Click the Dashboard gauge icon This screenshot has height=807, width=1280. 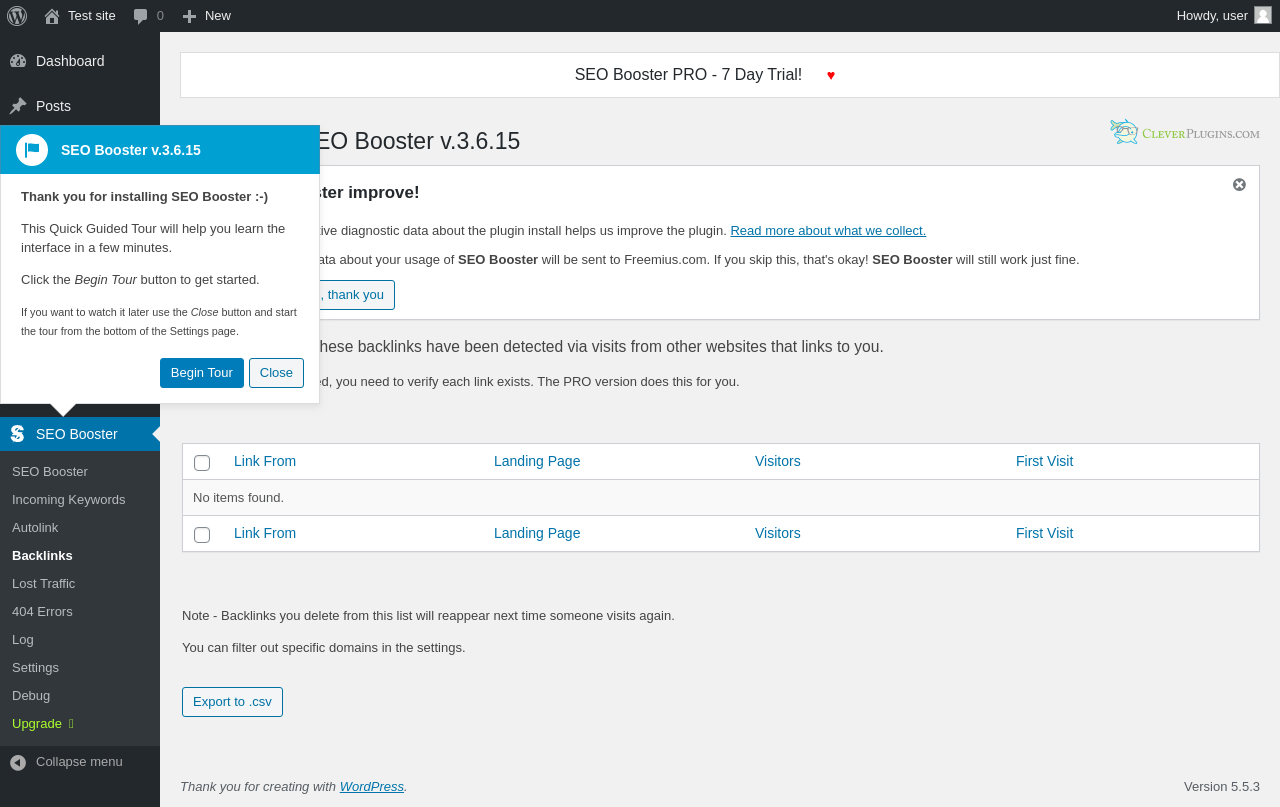pos(18,61)
